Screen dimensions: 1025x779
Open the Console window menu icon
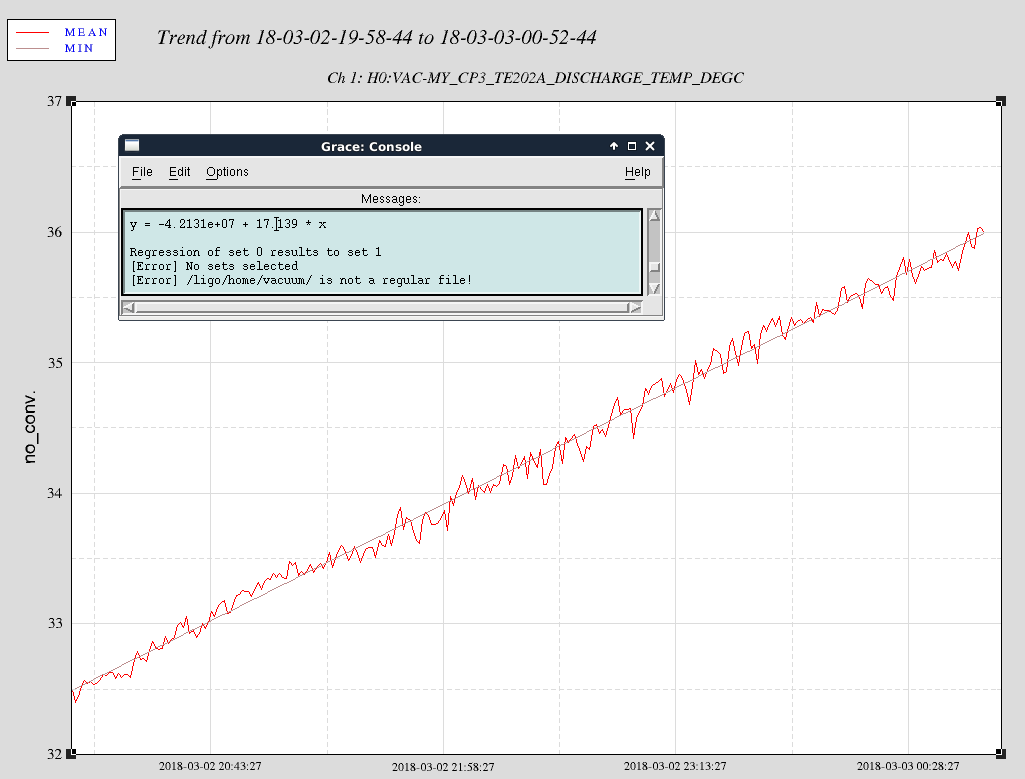coord(132,146)
